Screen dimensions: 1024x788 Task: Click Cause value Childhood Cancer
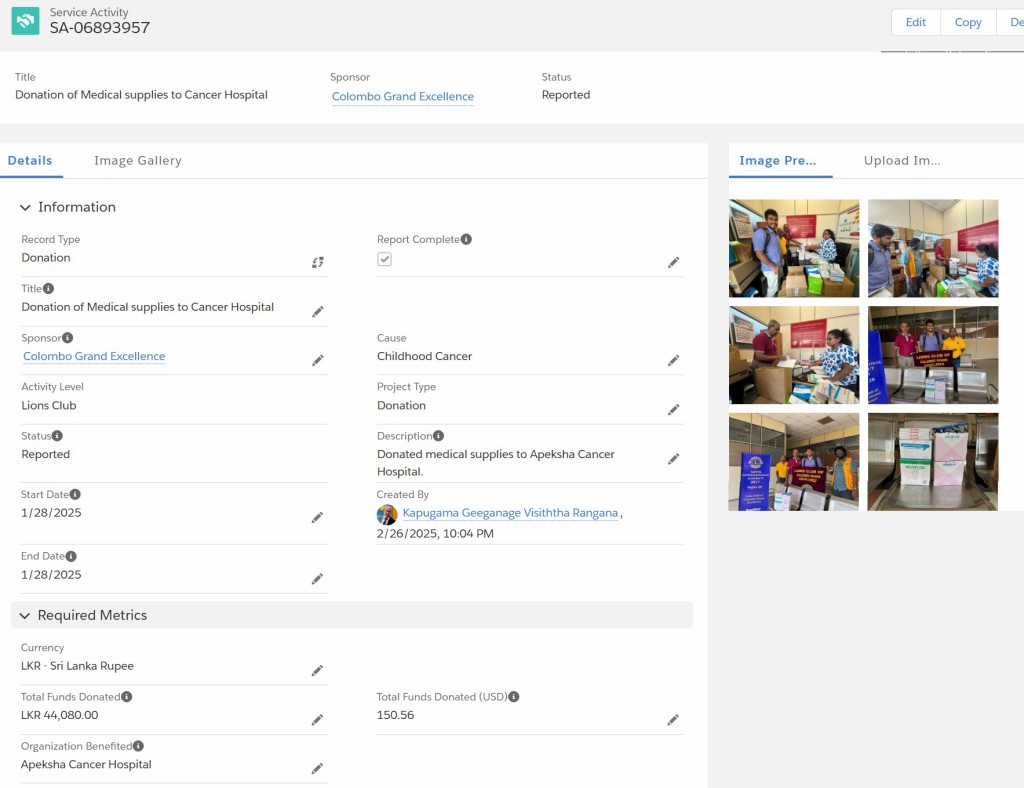pyautogui.click(x=424, y=356)
